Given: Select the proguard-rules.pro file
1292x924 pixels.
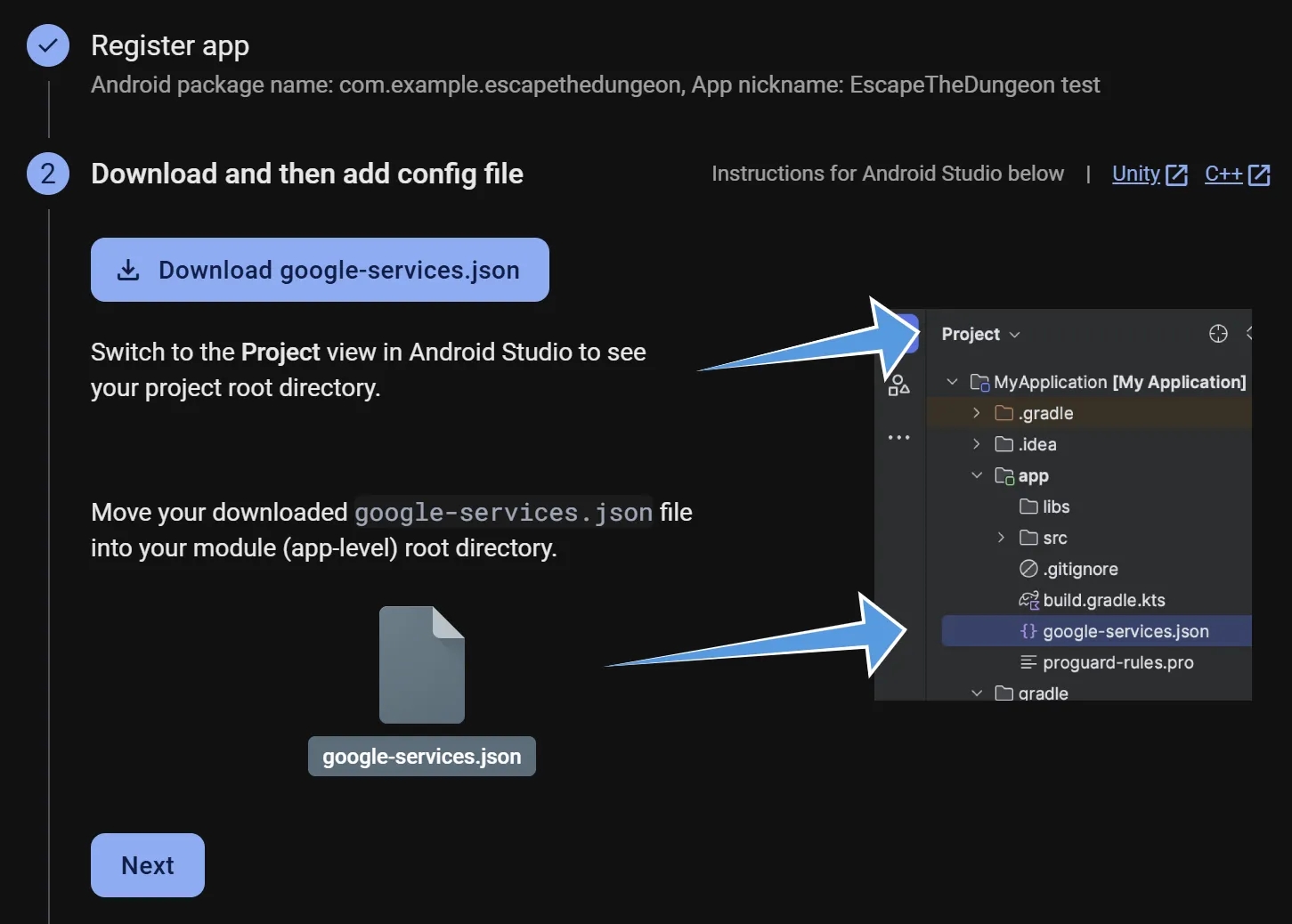Looking at the screenshot, I should coord(1090,662).
